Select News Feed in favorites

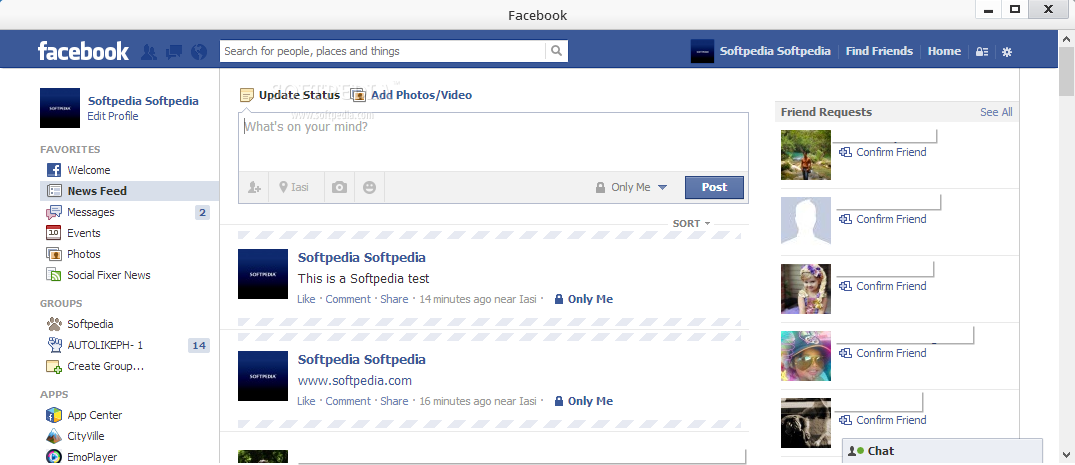click(130, 191)
